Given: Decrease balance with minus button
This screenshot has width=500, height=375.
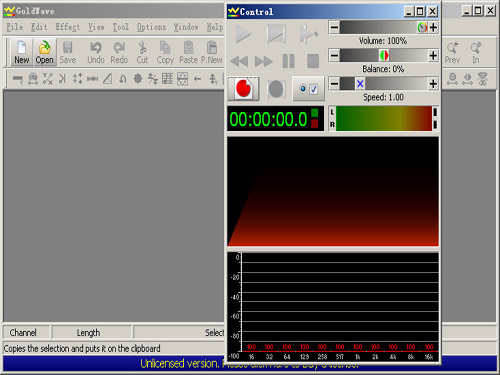Looking at the screenshot, I should pos(334,56).
